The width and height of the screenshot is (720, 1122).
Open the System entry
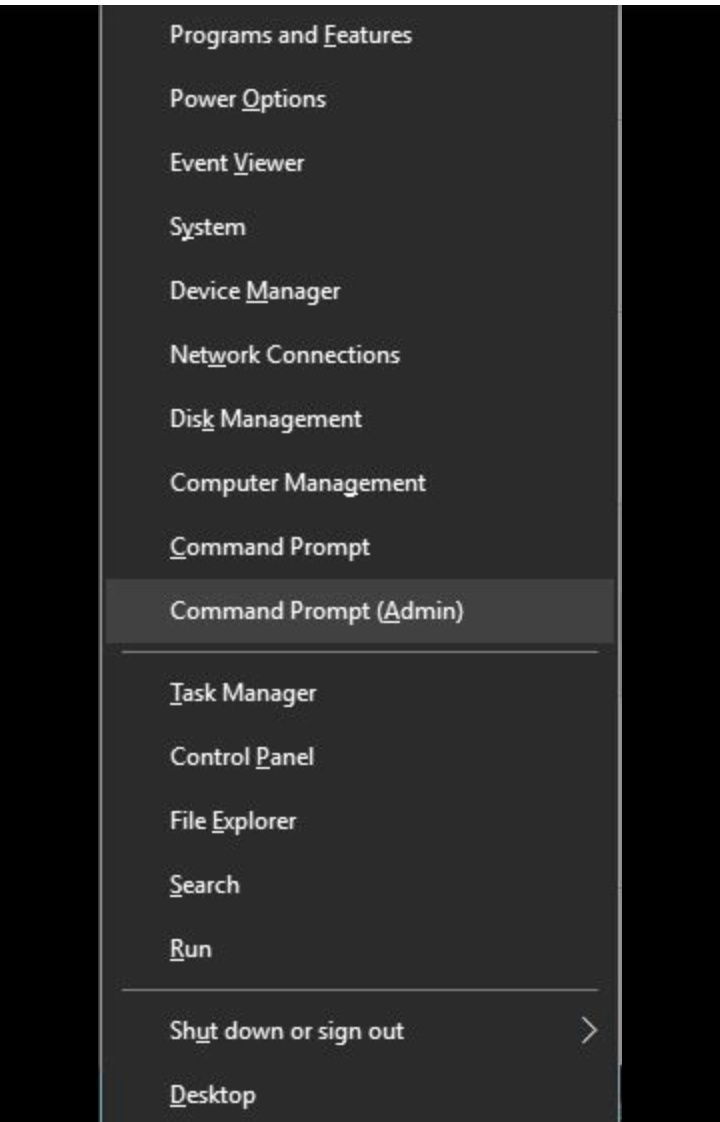click(208, 228)
